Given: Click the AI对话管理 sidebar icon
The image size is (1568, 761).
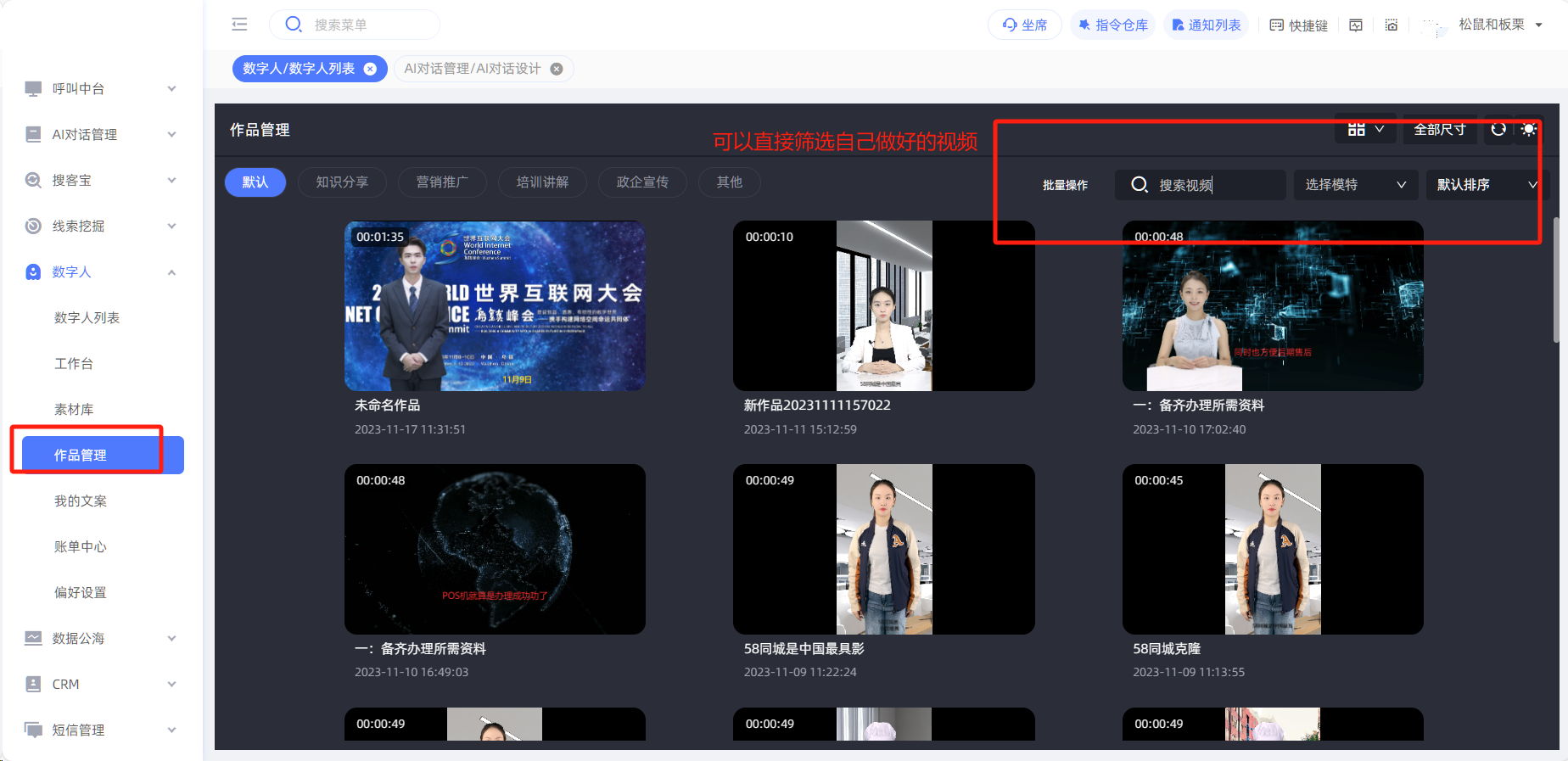Looking at the screenshot, I should click(x=33, y=134).
